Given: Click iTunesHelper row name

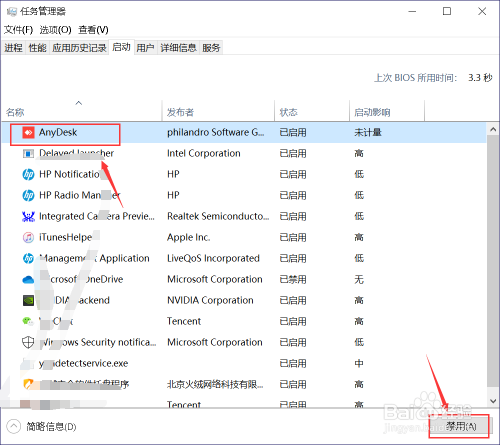Looking at the screenshot, I should click(x=66, y=237).
